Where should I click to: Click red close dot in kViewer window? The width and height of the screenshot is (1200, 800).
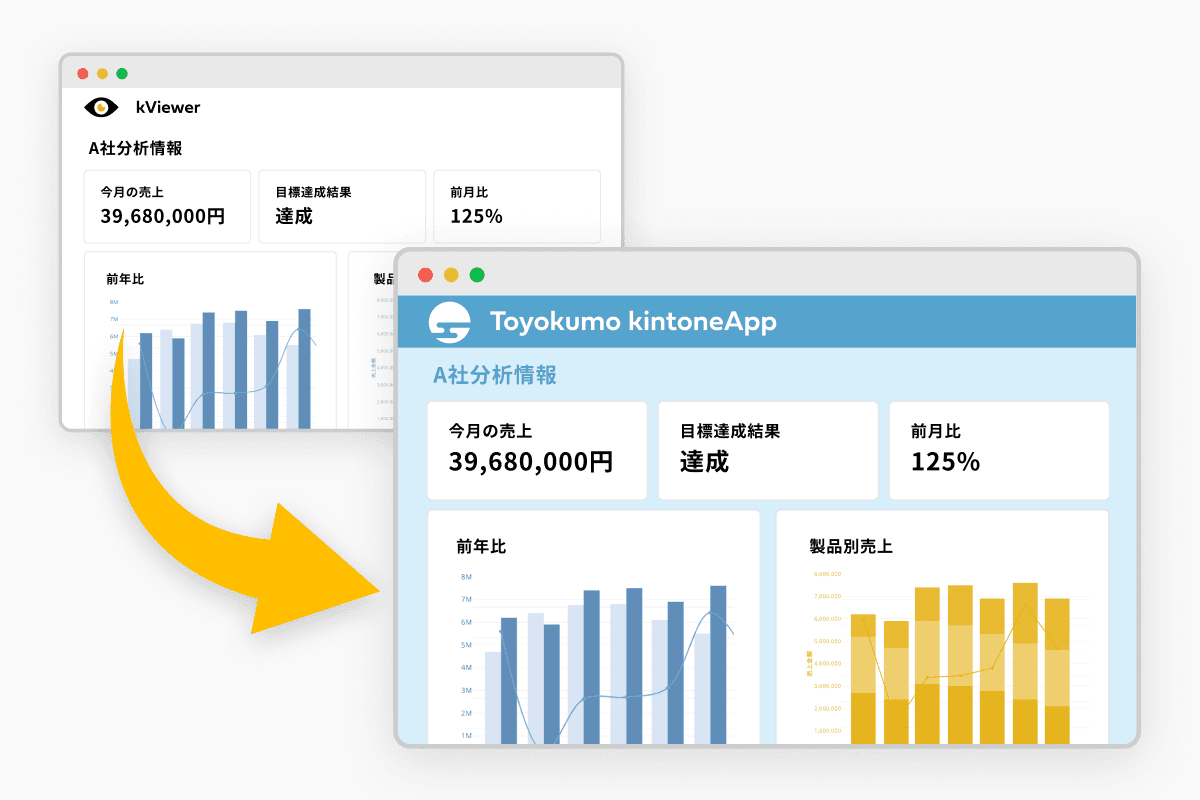(x=82, y=74)
